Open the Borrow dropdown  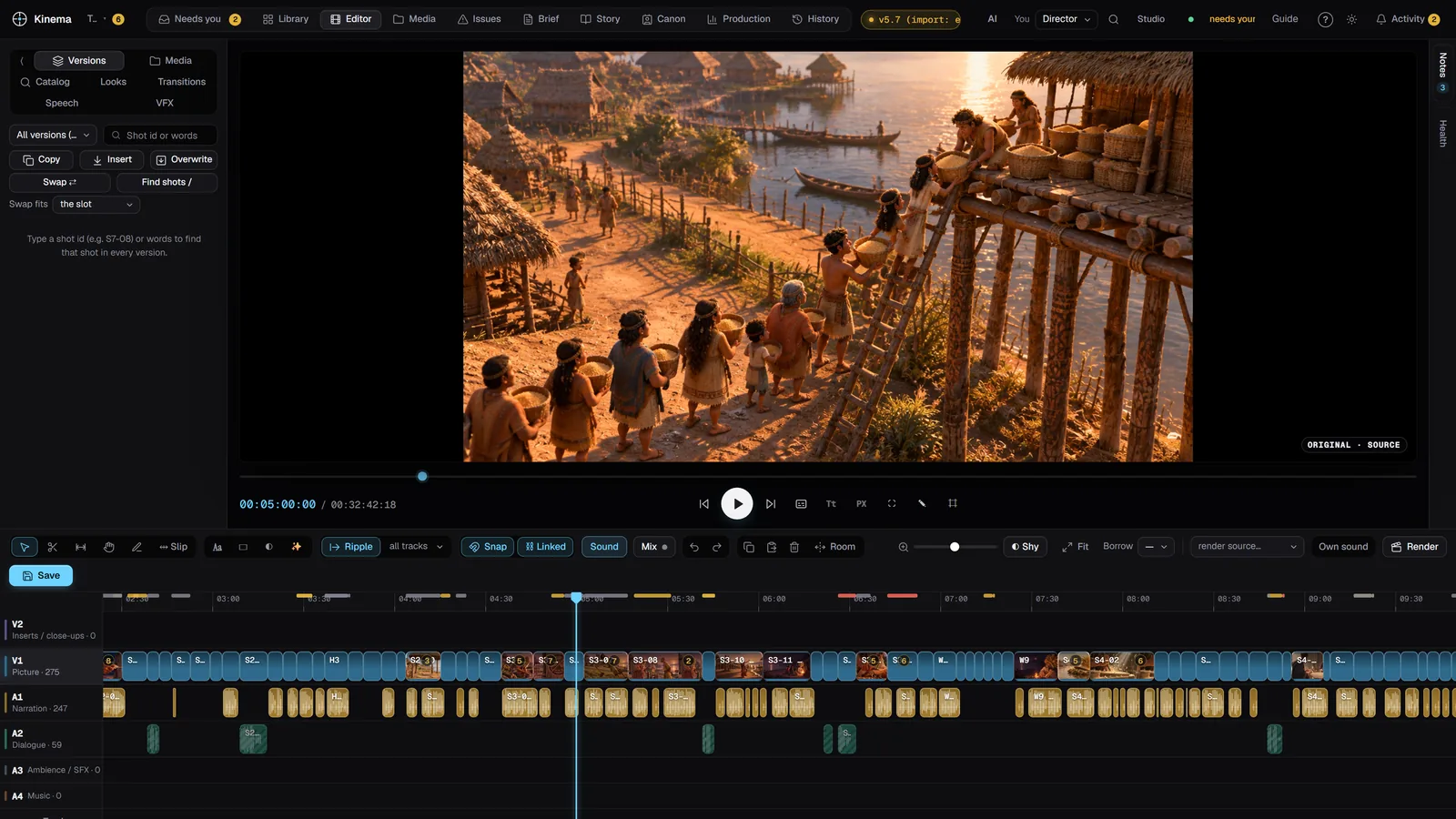point(1156,547)
